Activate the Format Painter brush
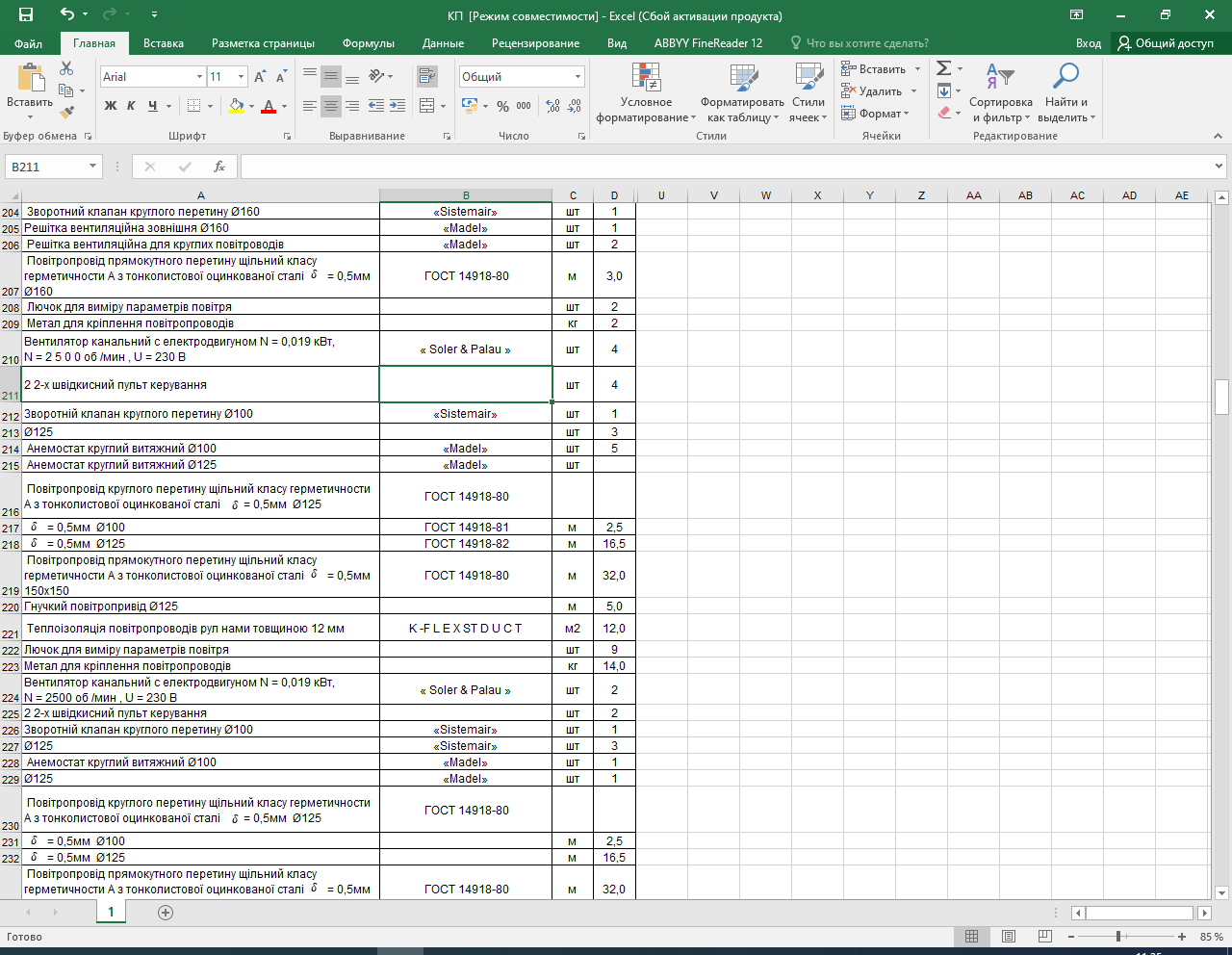 coord(66,113)
